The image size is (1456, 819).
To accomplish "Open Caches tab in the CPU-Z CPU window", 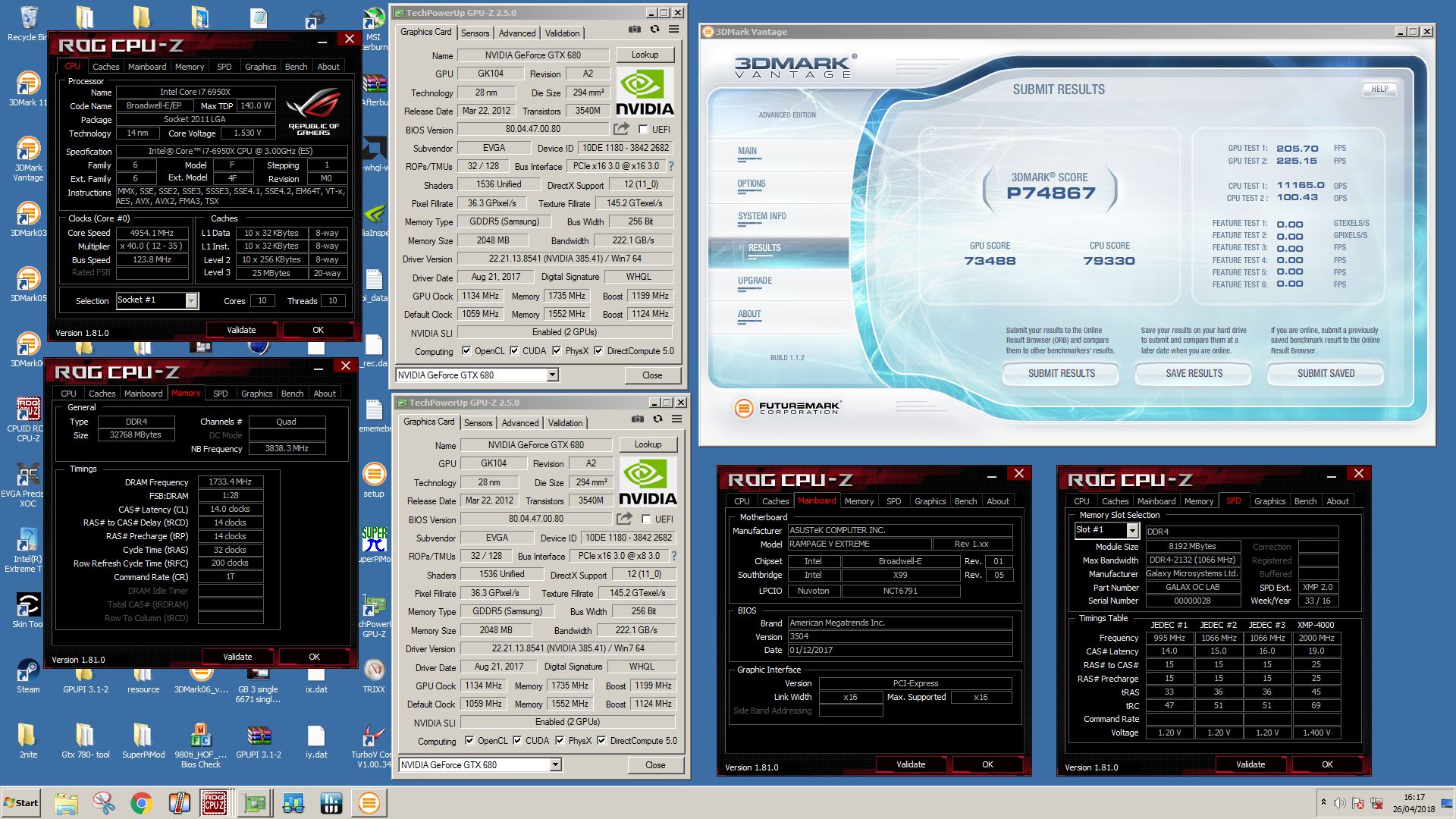I will [x=106, y=67].
